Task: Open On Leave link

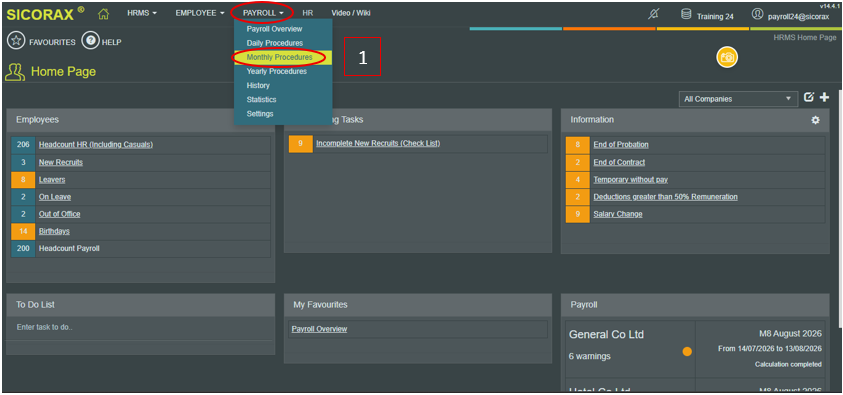Action: point(55,197)
